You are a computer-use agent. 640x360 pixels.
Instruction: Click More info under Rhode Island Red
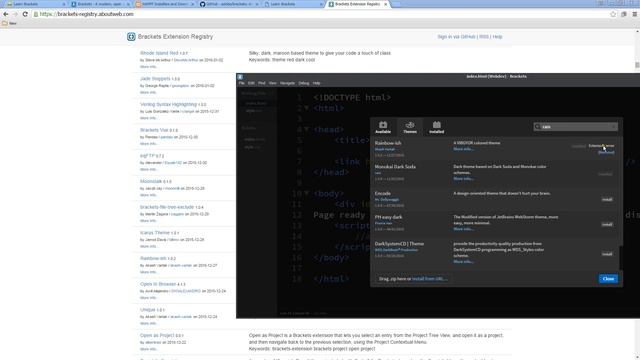tap(149, 67)
